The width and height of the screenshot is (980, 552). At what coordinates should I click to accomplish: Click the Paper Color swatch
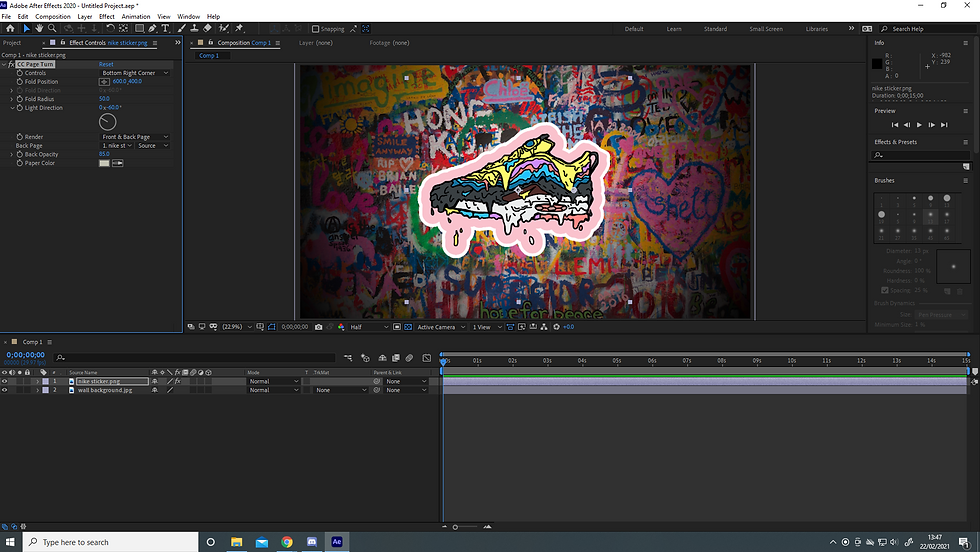pyautogui.click(x=104, y=163)
